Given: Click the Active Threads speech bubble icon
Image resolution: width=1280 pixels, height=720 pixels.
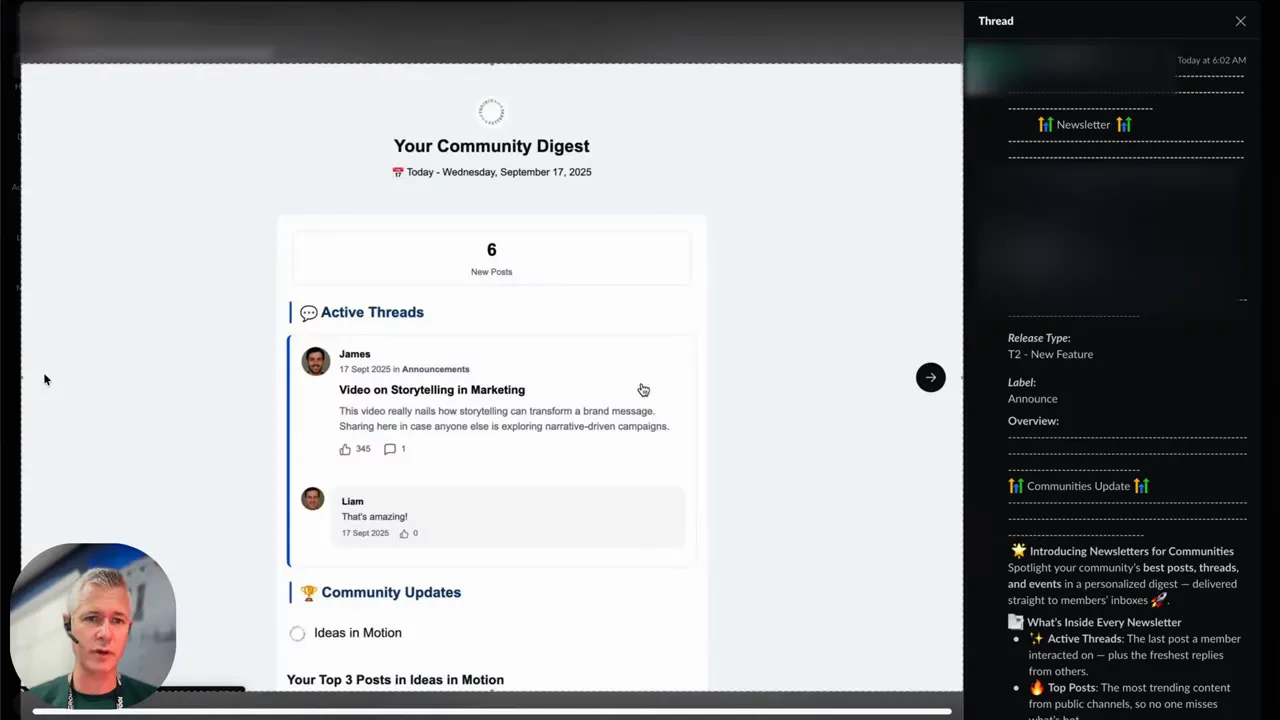Looking at the screenshot, I should point(308,313).
